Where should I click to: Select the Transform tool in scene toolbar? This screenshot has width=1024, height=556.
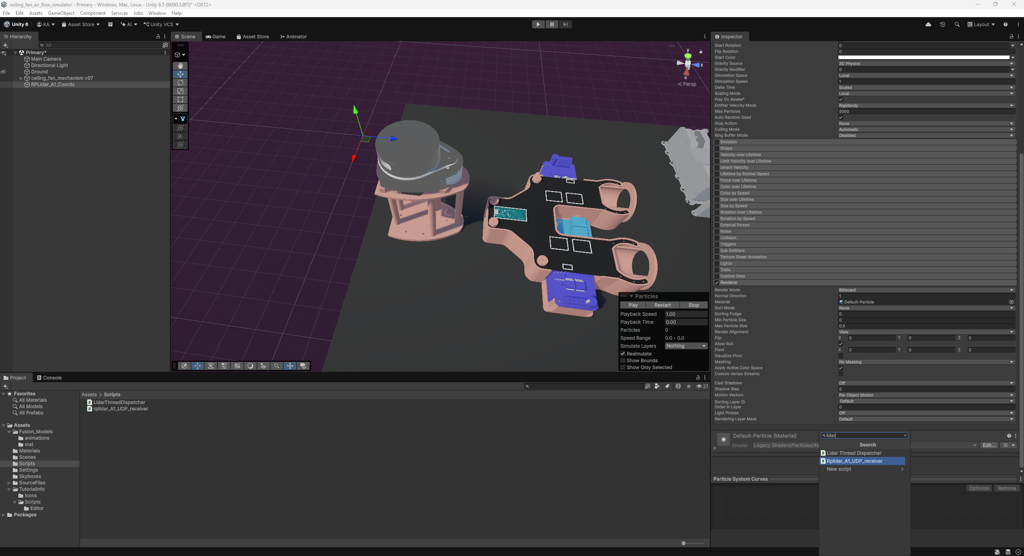(x=180, y=108)
